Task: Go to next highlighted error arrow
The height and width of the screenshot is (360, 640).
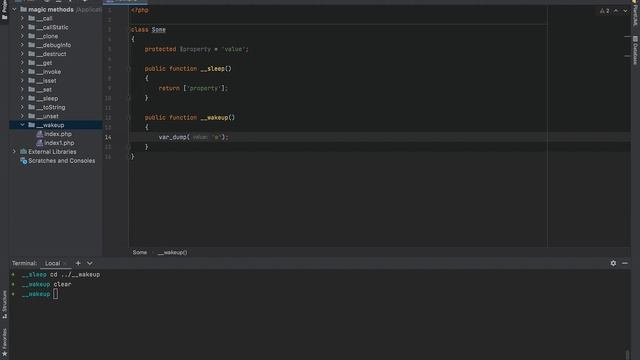Action: 625,11
